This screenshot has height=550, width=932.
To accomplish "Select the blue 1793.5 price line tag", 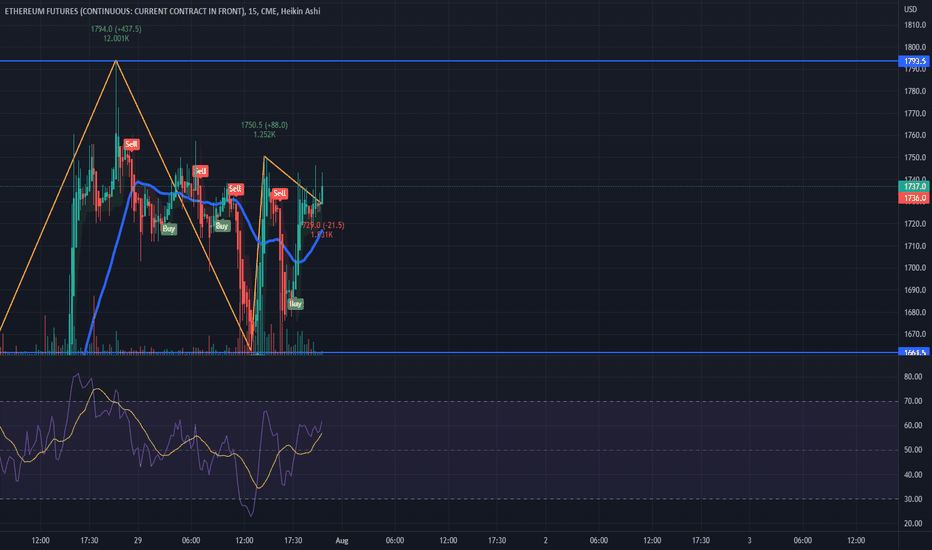I will click(915, 61).
